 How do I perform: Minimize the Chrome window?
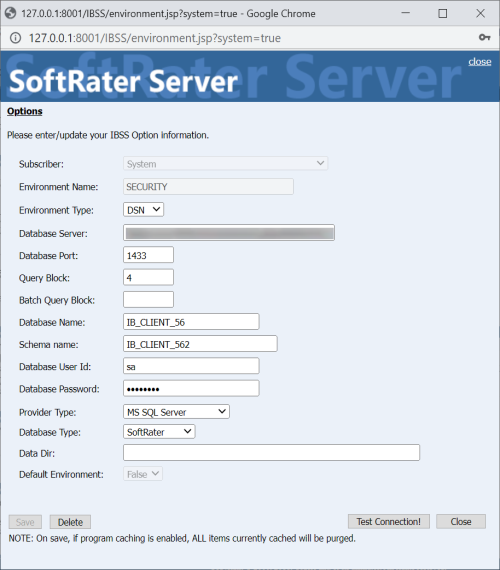click(405, 13)
